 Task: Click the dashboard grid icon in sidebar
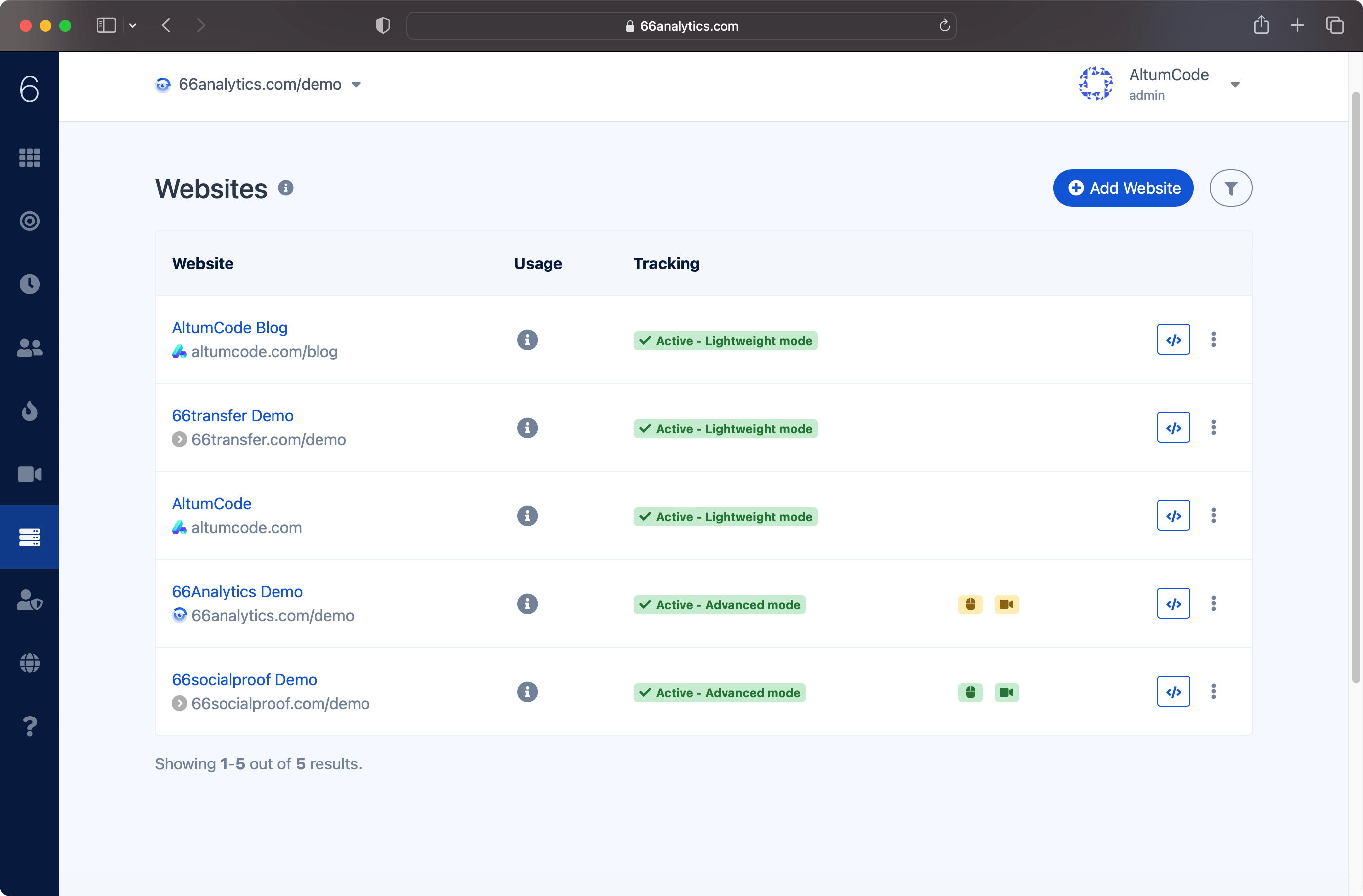(30, 157)
